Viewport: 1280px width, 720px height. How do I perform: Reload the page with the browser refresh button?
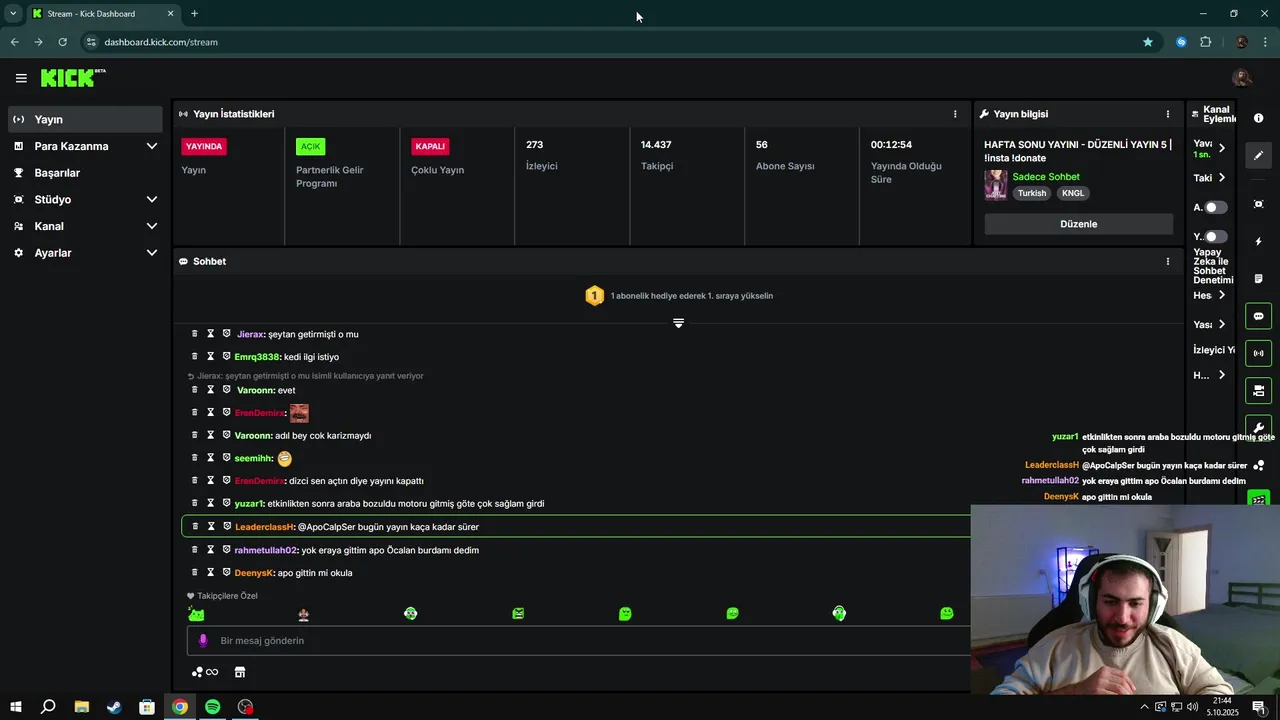(x=62, y=42)
